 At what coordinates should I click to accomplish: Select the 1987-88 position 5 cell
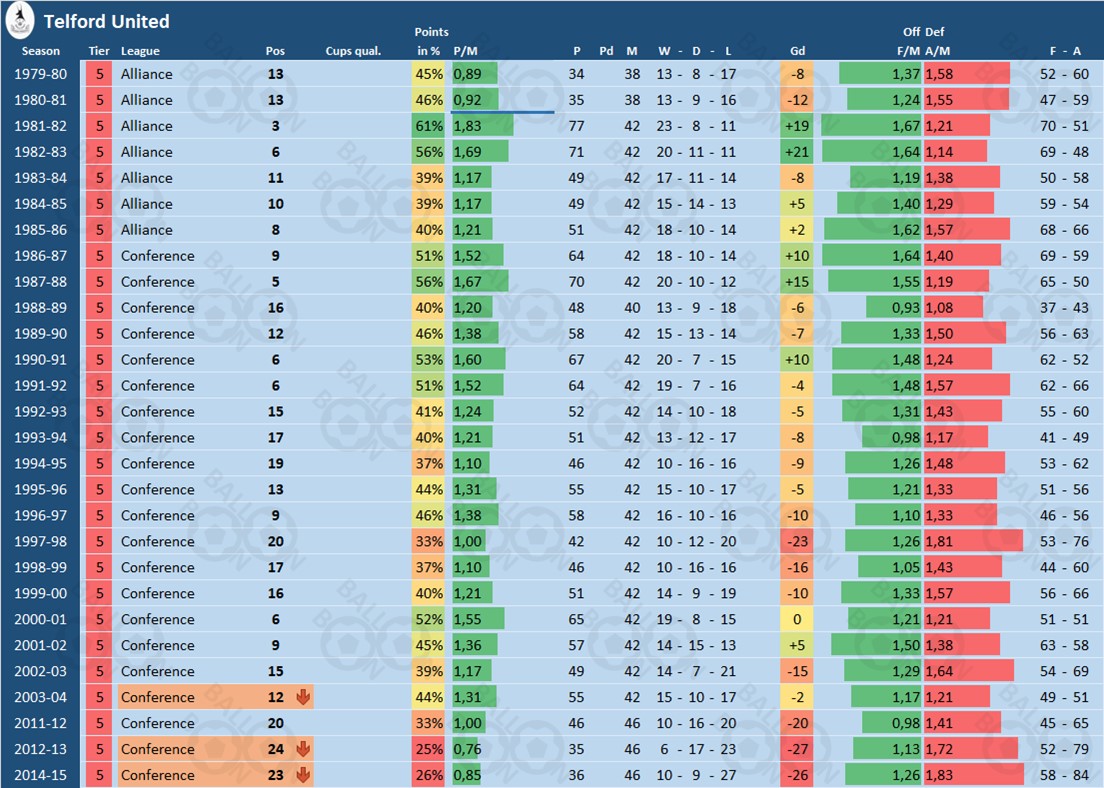(x=275, y=282)
